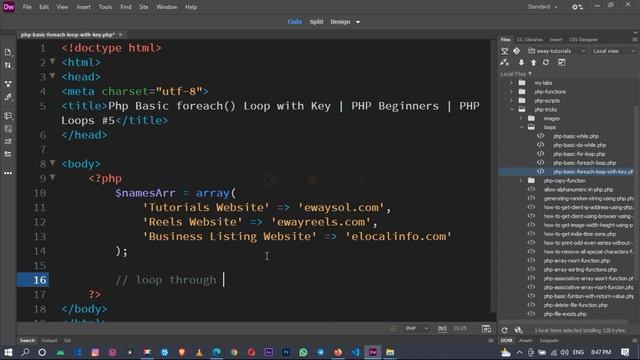Select the Files panel tab
The width and height of the screenshot is (640, 360).
(x=505, y=40)
